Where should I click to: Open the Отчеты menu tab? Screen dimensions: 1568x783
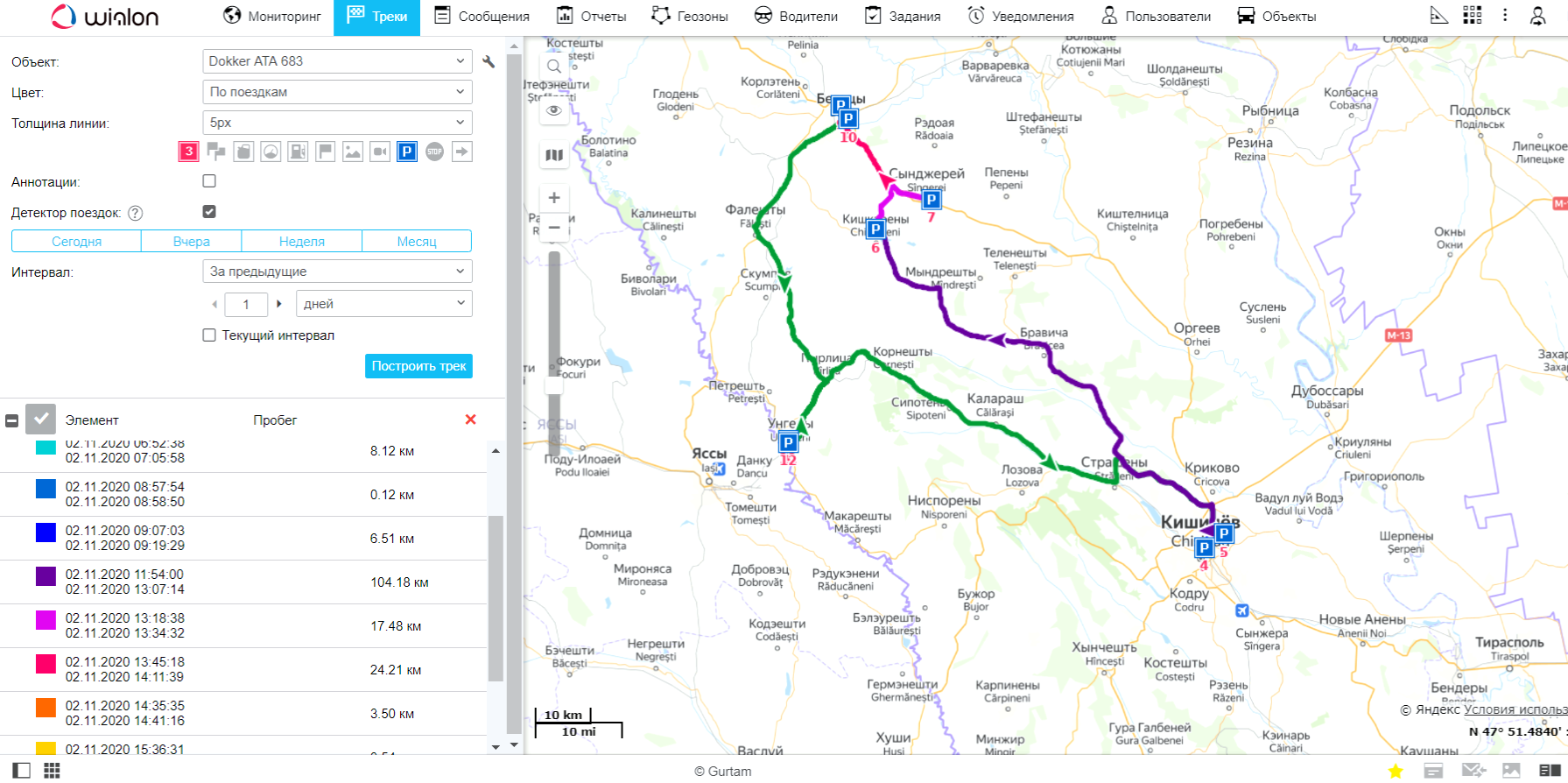[x=592, y=17]
